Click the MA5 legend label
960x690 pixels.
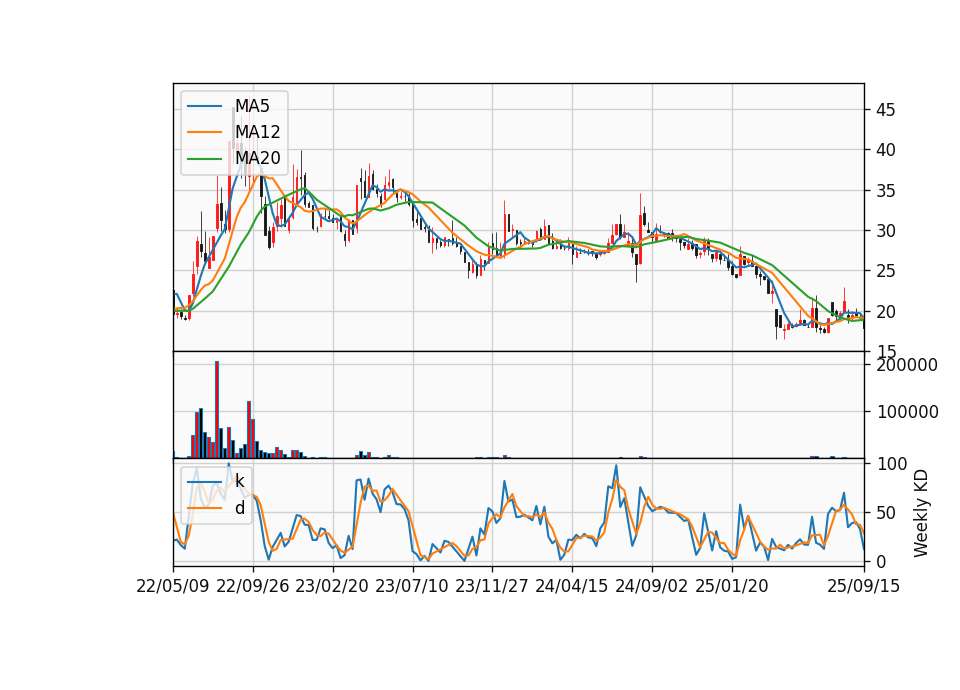click(252, 106)
